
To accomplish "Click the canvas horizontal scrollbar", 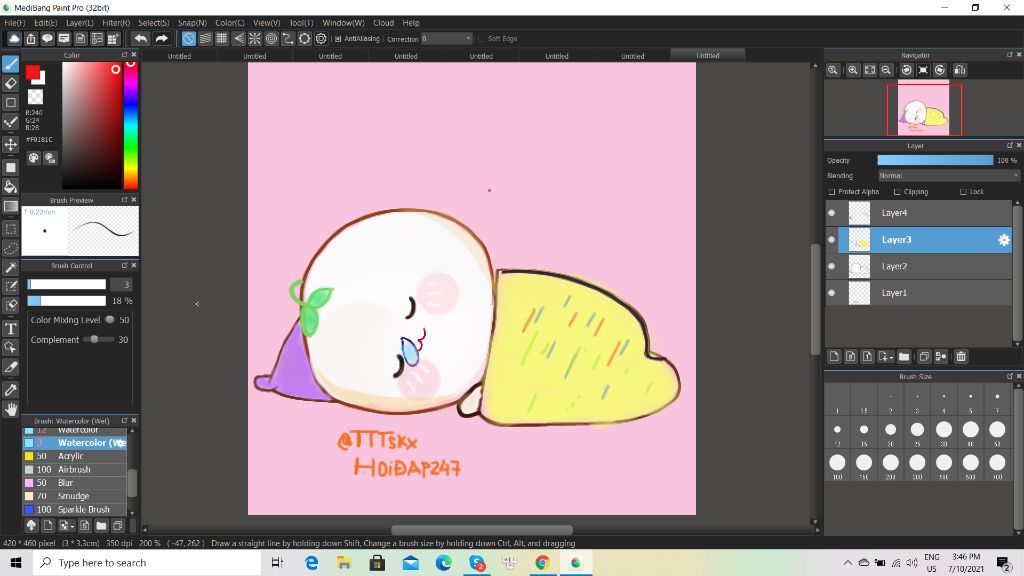I will tap(482, 530).
